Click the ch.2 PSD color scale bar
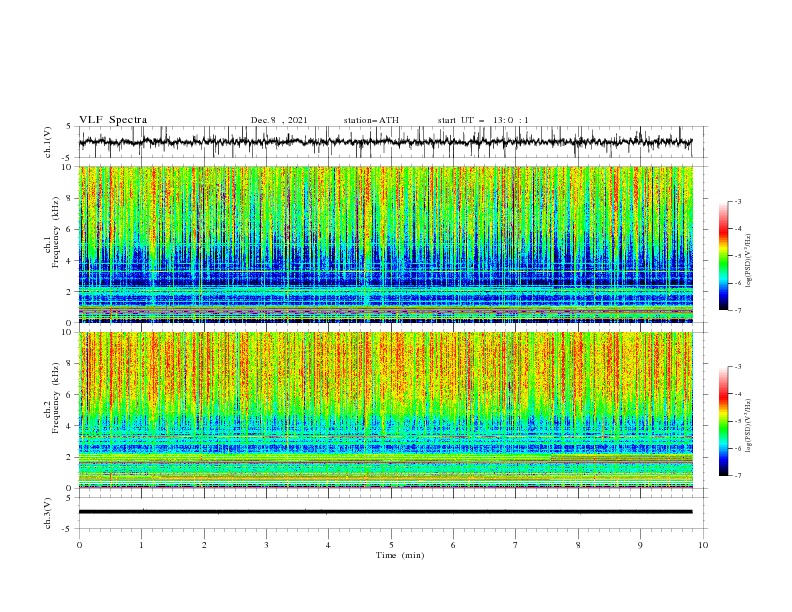Viewport: 792px width, 612px height. (723, 421)
